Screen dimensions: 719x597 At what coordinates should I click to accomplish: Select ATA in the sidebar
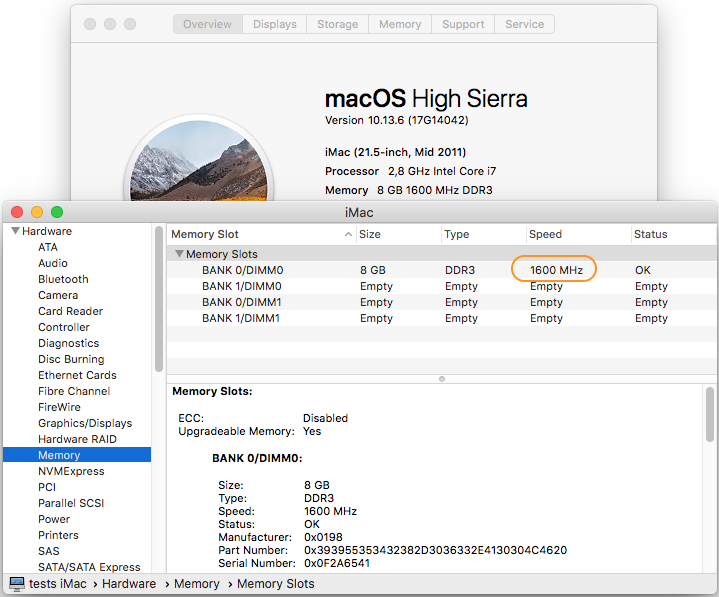(x=48, y=247)
